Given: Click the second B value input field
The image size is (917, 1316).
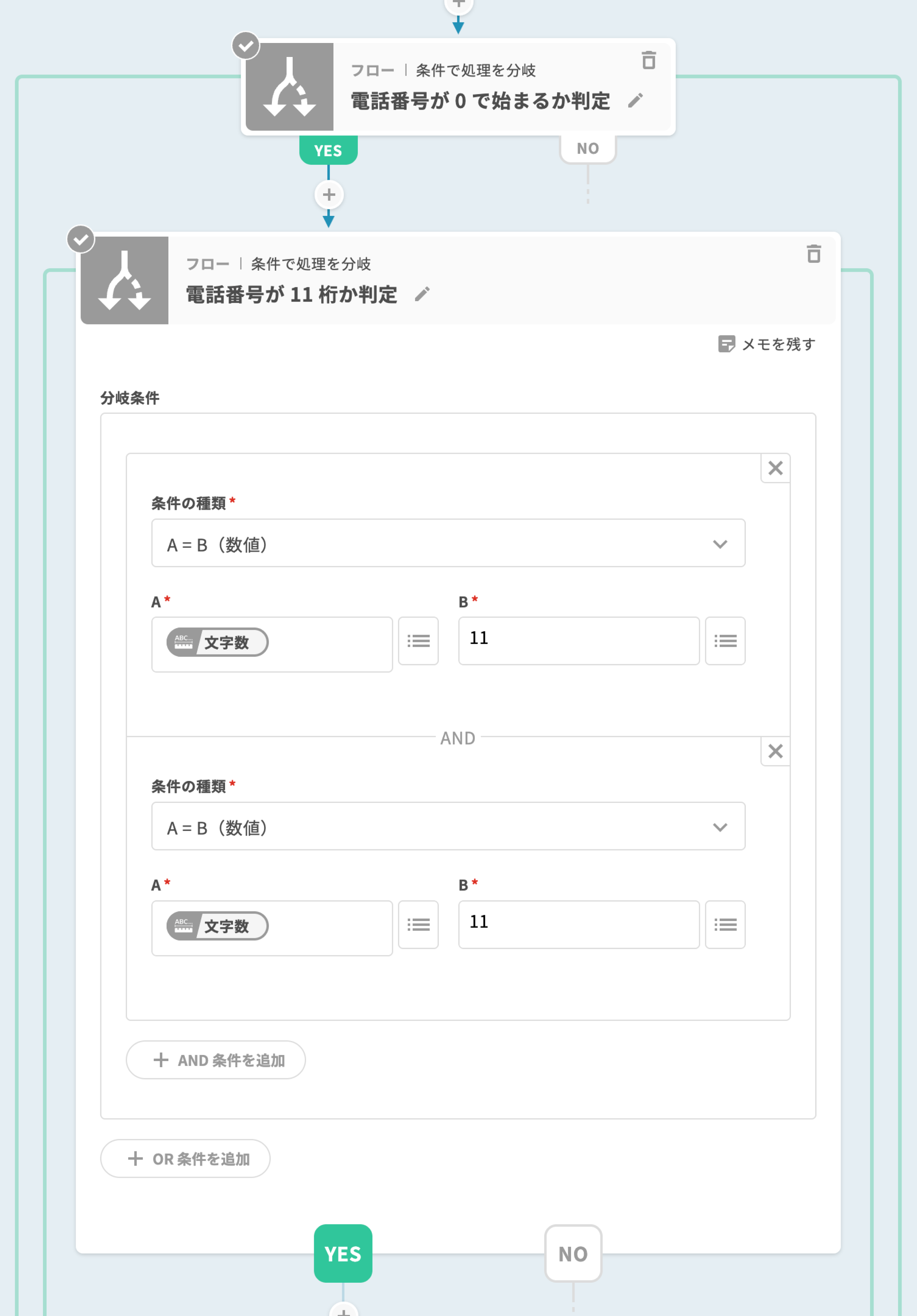Looking at the screenshot, I should tap(578, 924).
